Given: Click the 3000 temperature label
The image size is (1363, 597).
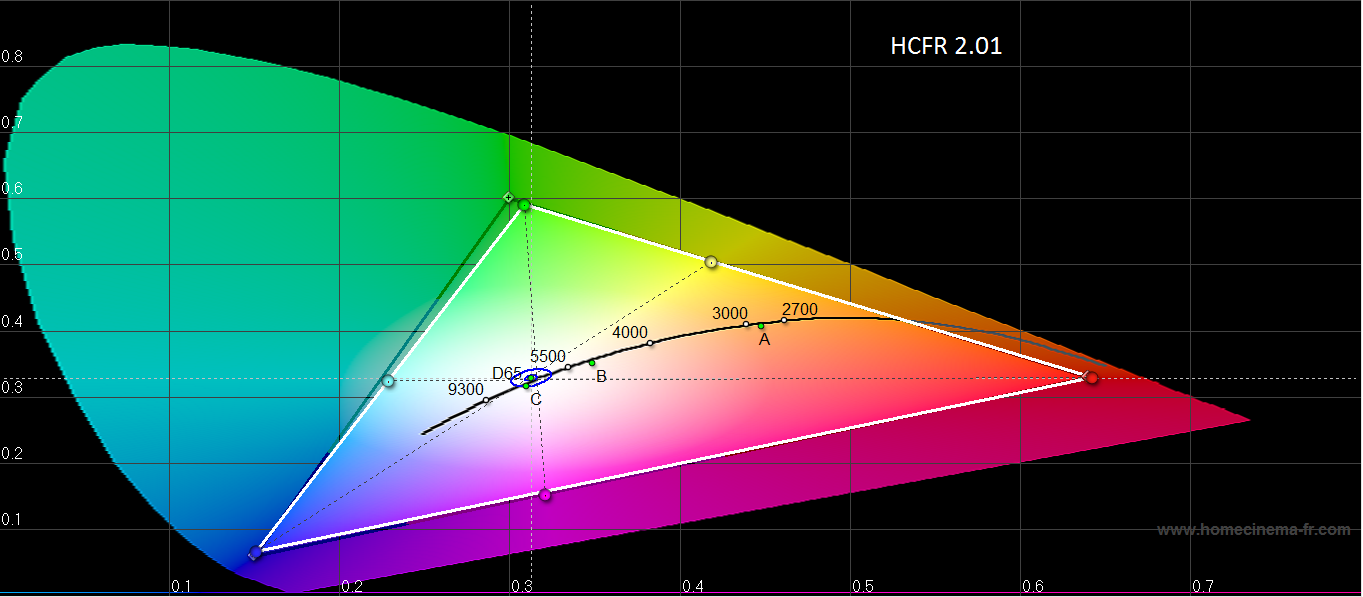Looking at the screenshot, I should coord(730,313).
